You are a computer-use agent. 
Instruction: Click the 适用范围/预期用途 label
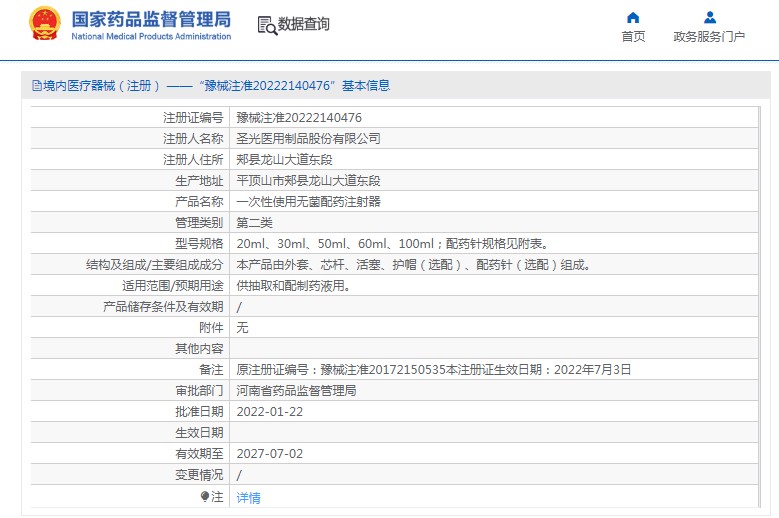point(173,286)
